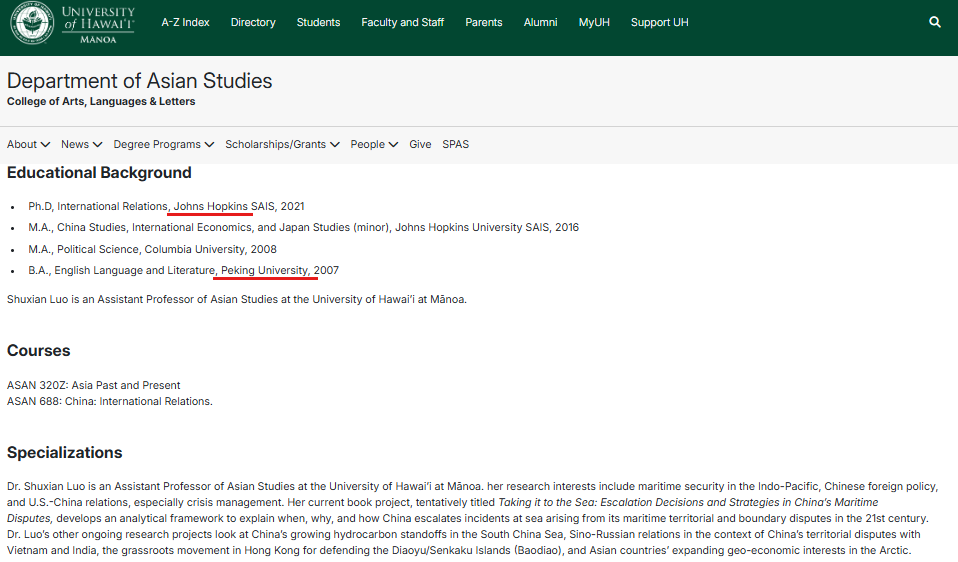The height and width of the screenshot is (562, 958).
Task: Open the MyUH portal link
Action: point(594,23)
